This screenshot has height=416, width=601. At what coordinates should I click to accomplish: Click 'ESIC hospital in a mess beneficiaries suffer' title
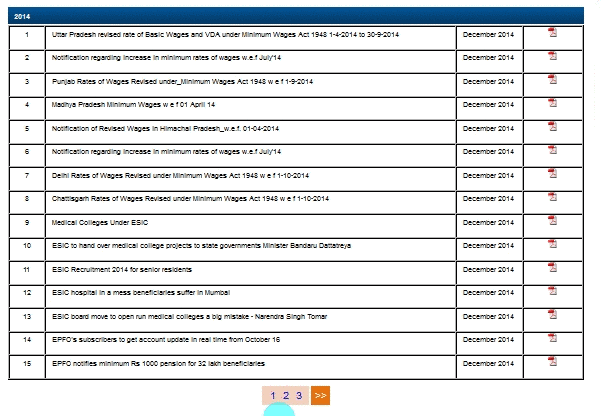coord(141,293)
